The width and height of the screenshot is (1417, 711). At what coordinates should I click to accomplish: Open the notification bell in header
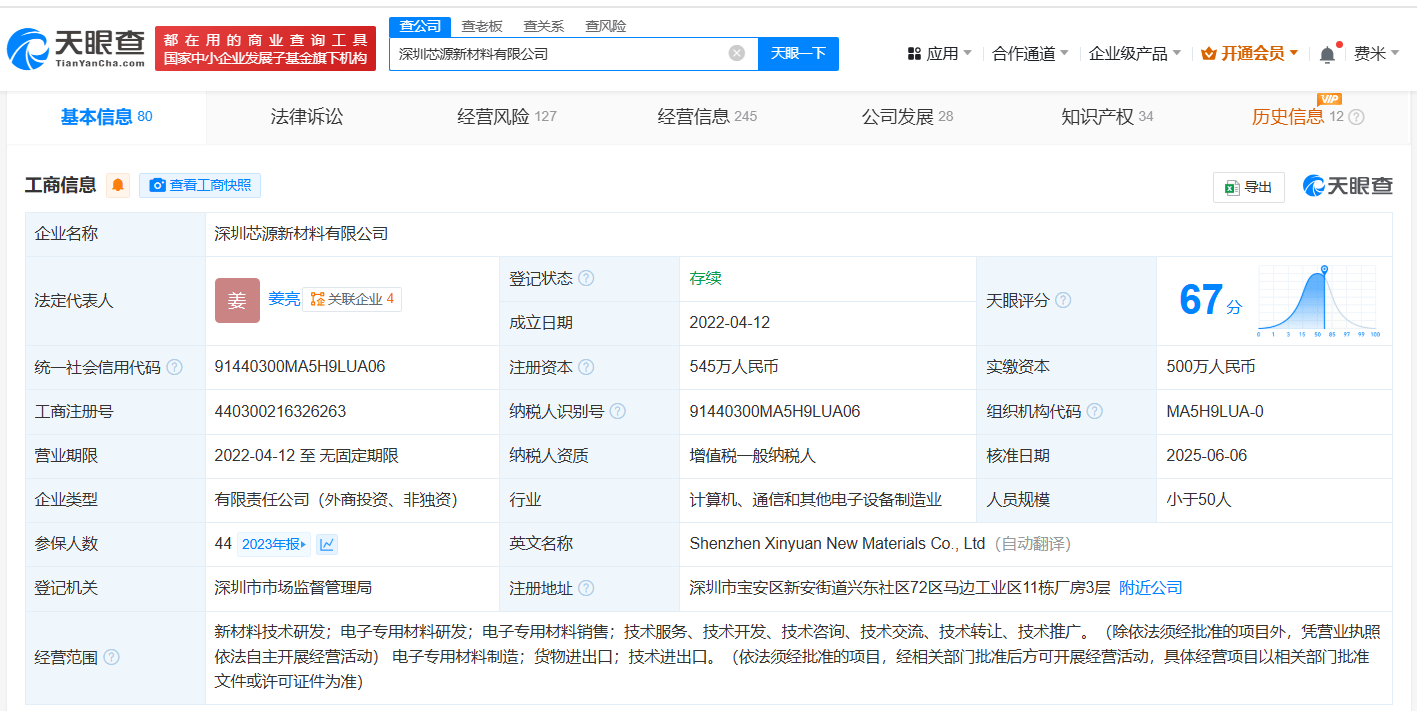pyautogui.click(x=1327, y=54)
